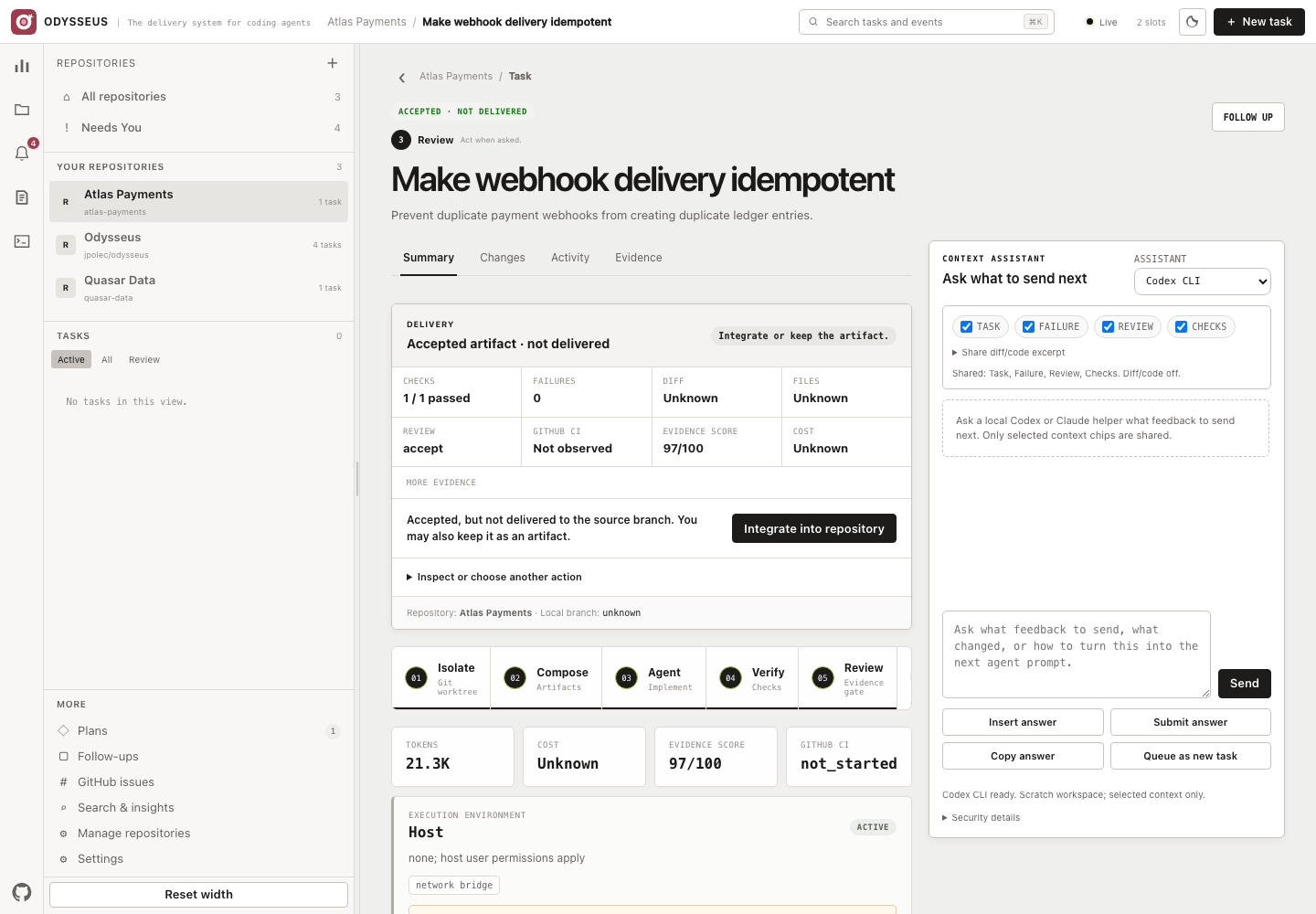1316x914 pixels.
Task: Switch to the Evidence tab
Action: 639,258
